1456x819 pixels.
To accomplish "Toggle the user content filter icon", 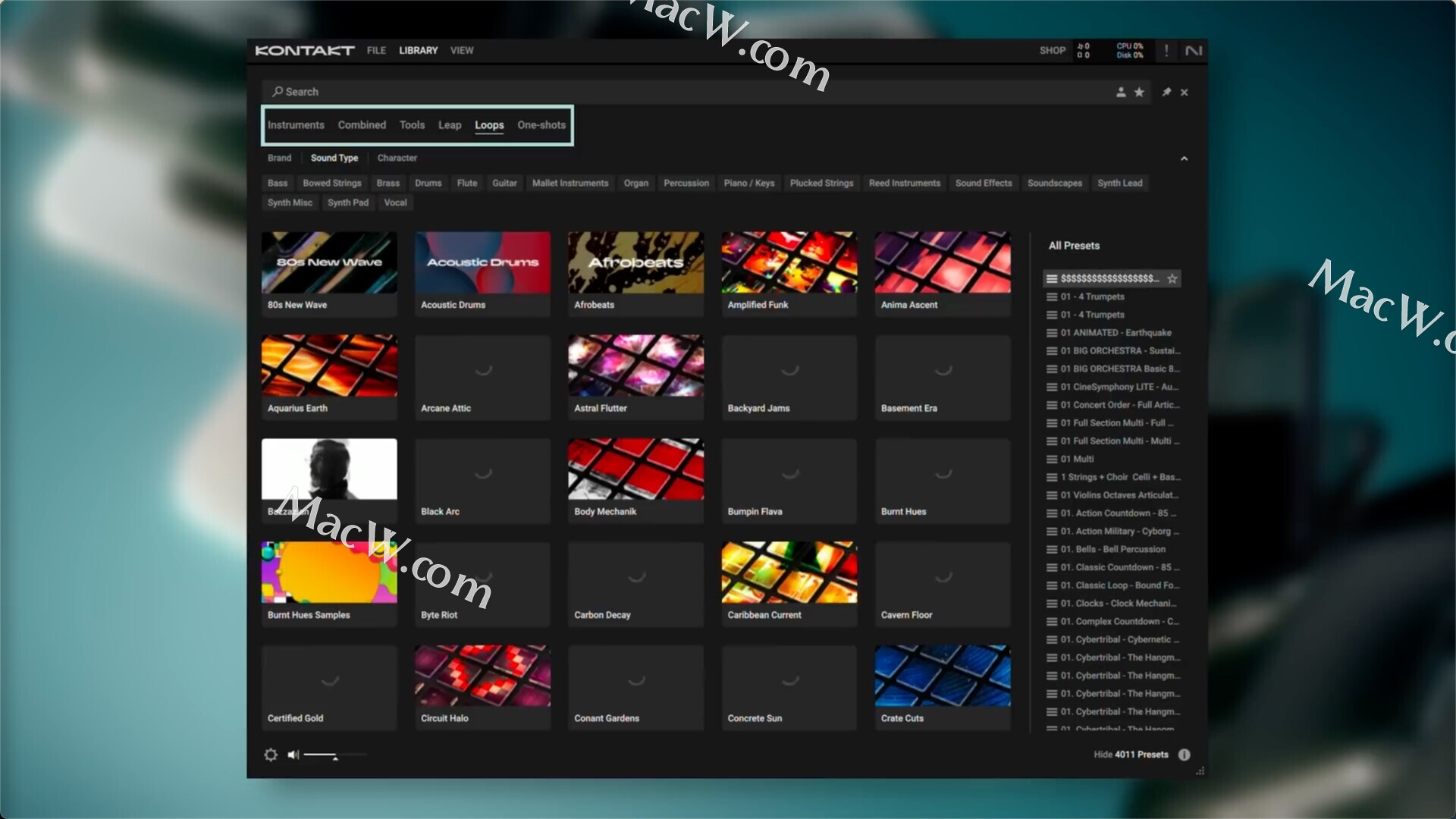I will (1121, 92).
